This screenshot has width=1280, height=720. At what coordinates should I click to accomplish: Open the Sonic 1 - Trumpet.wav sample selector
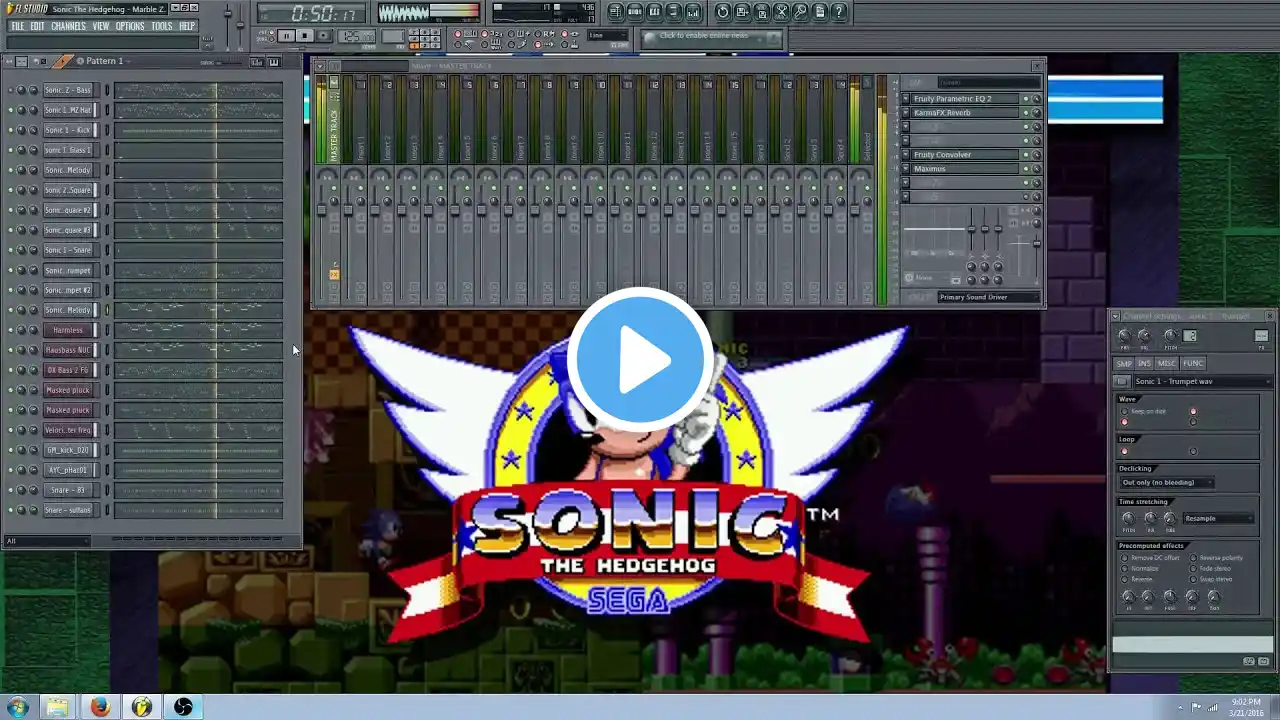[1202, 381]
